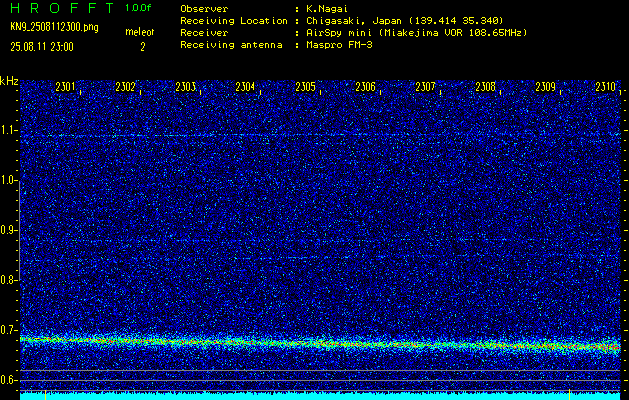629x400 pixels.
Task: Click the 2301 time marker
Action: (x=65, y=87)
